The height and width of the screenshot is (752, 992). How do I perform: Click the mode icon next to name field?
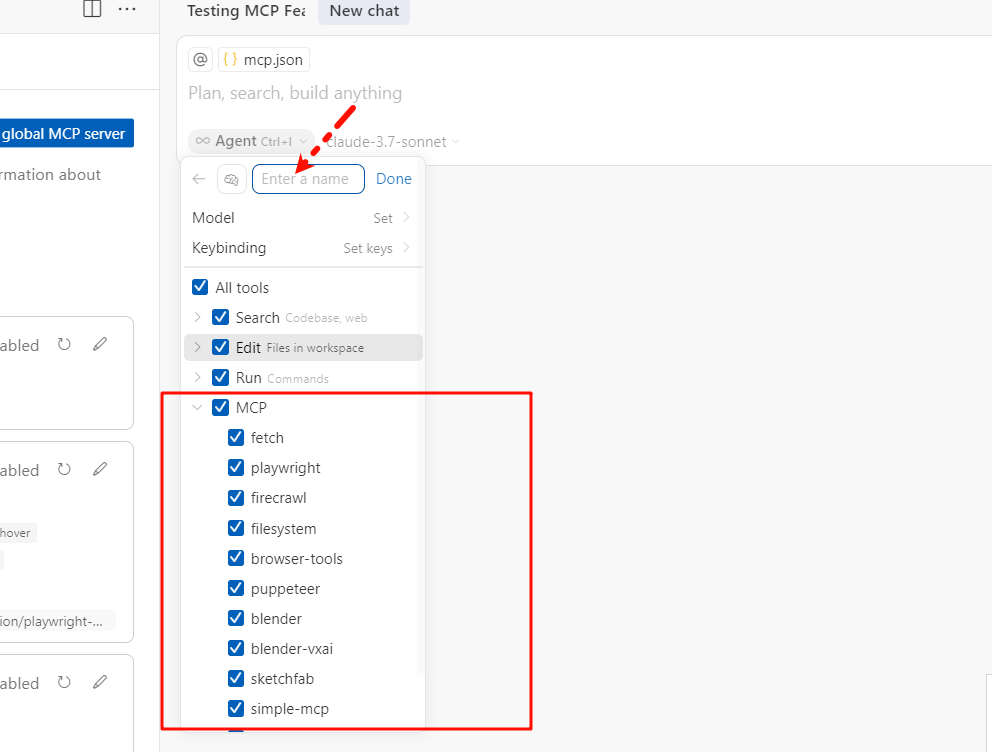pyautogui.click(x=232, y=180)
